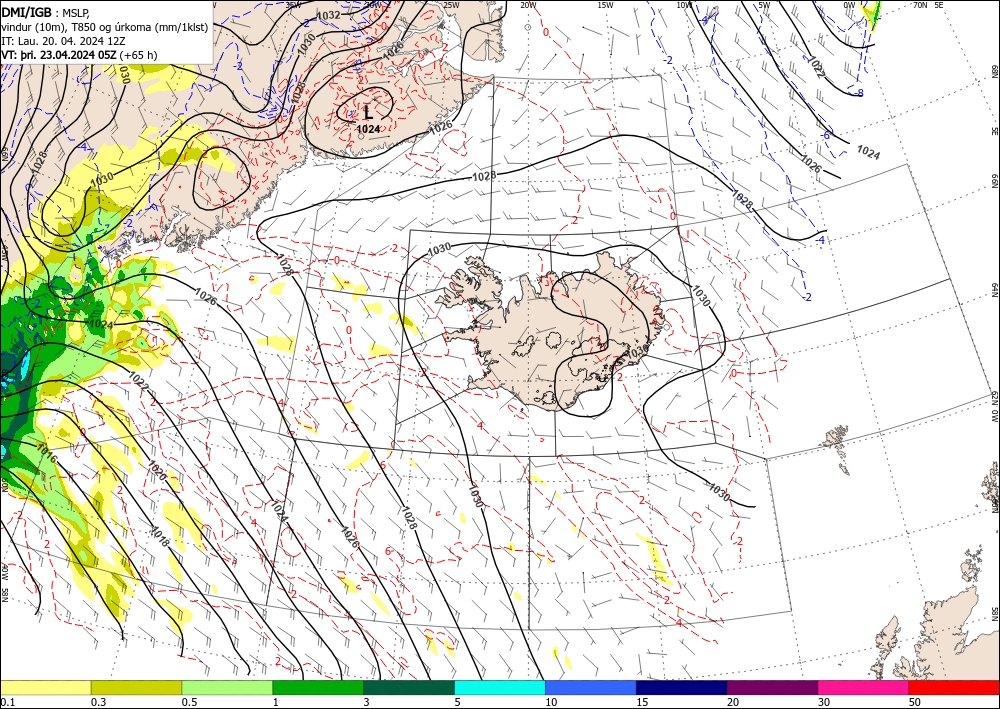Pick the blue 10–15 legend segment
Viewport: 1000px width, 709px height.
tap(591, 687)
